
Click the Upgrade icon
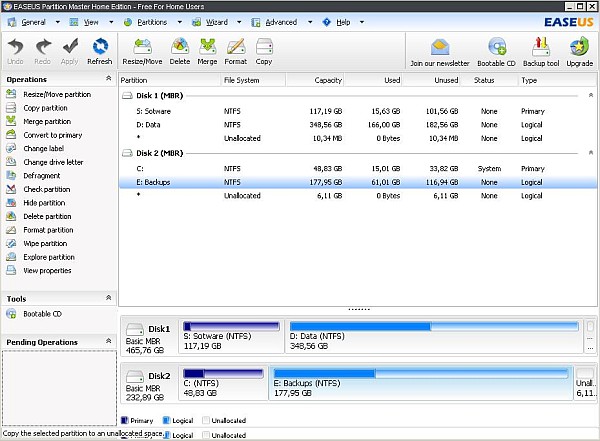click(580, 52)
